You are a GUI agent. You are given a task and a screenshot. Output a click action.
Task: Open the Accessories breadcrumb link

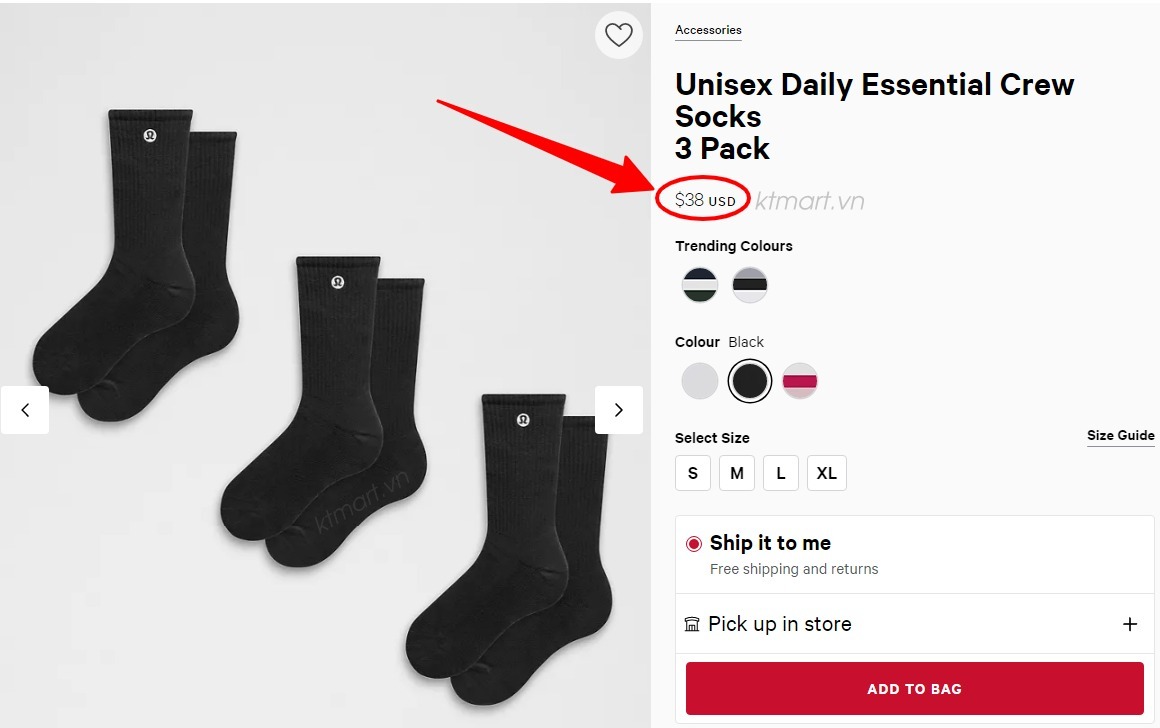[708, 30]
